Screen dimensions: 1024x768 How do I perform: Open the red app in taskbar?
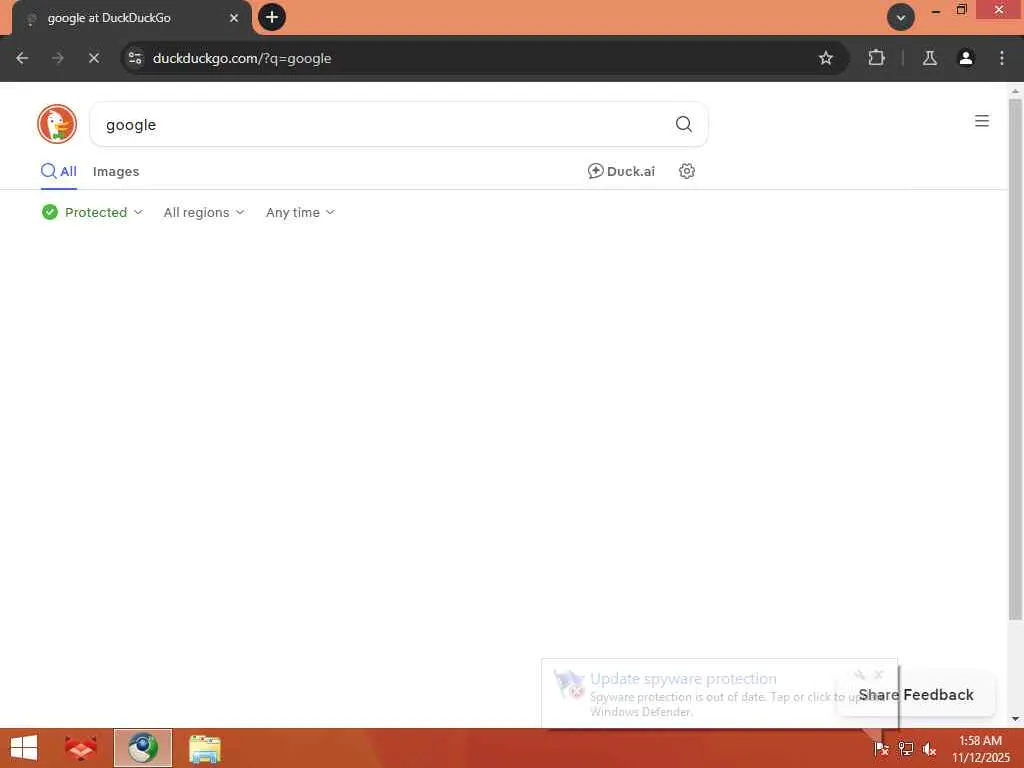(x=81, y=748)
